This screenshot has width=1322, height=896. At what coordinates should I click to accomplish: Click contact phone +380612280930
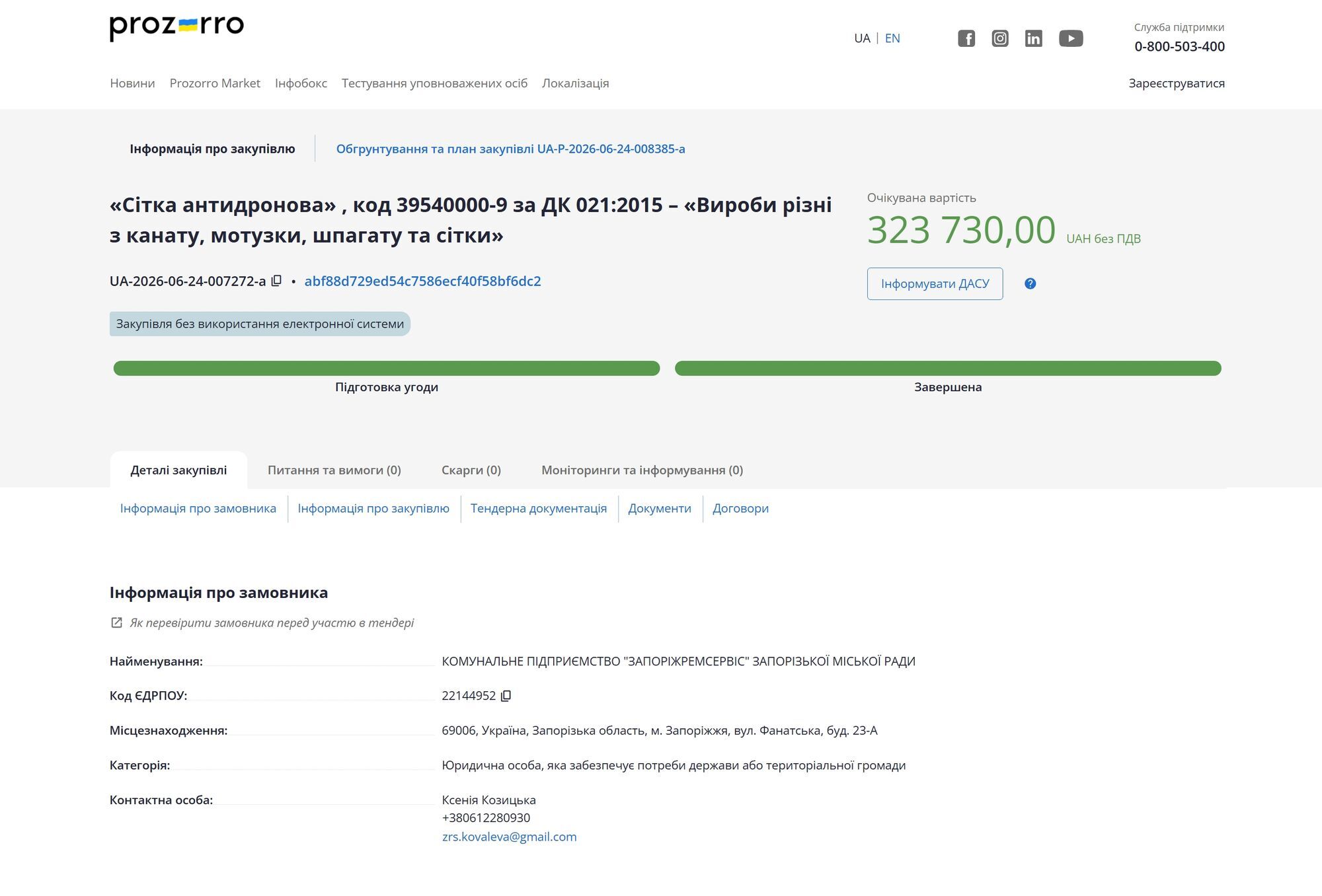click(x=486, y=817)
